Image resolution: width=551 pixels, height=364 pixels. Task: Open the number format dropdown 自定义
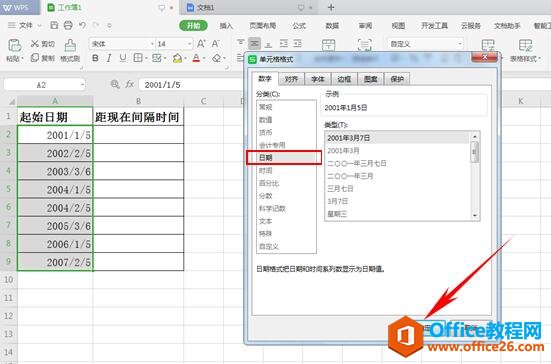[460, 44]
